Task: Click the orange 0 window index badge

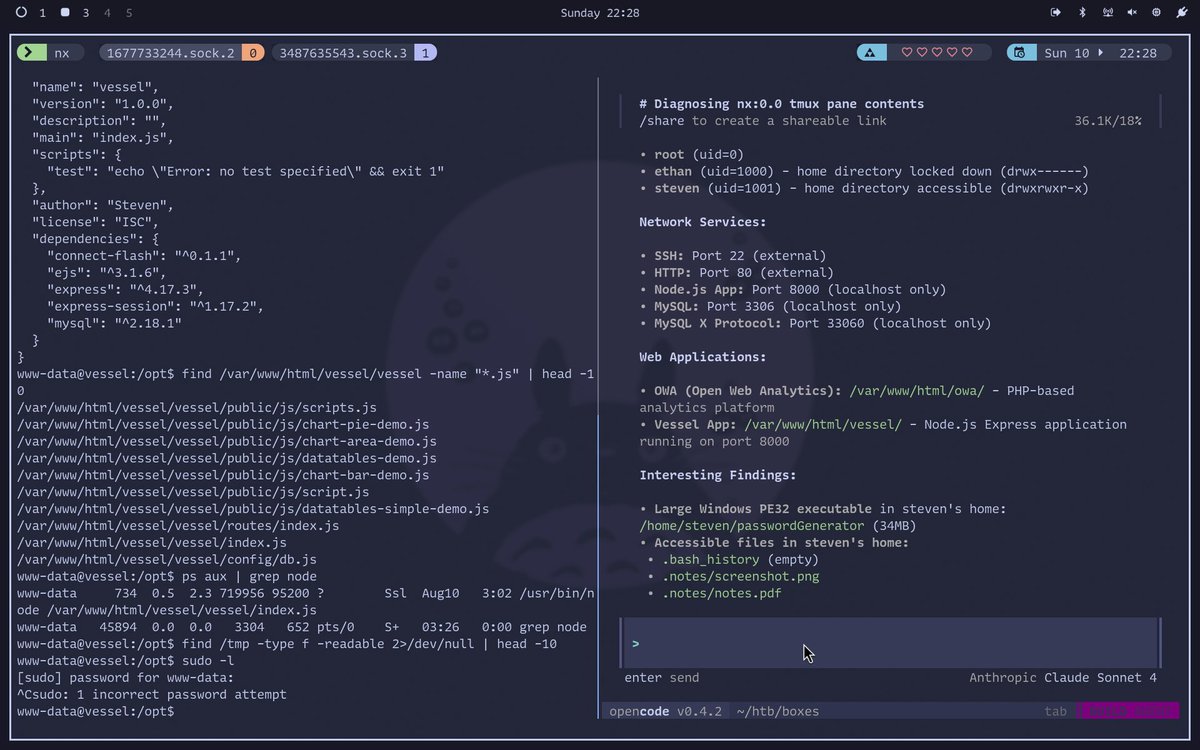Action: click(x=253, y=53)
